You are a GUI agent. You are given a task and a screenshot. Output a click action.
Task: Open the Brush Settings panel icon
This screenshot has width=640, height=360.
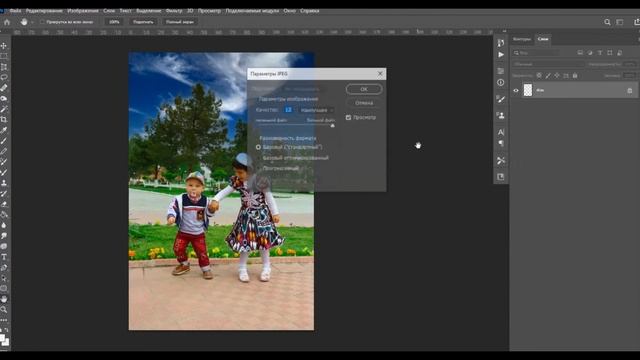click(x=501, y=99)
